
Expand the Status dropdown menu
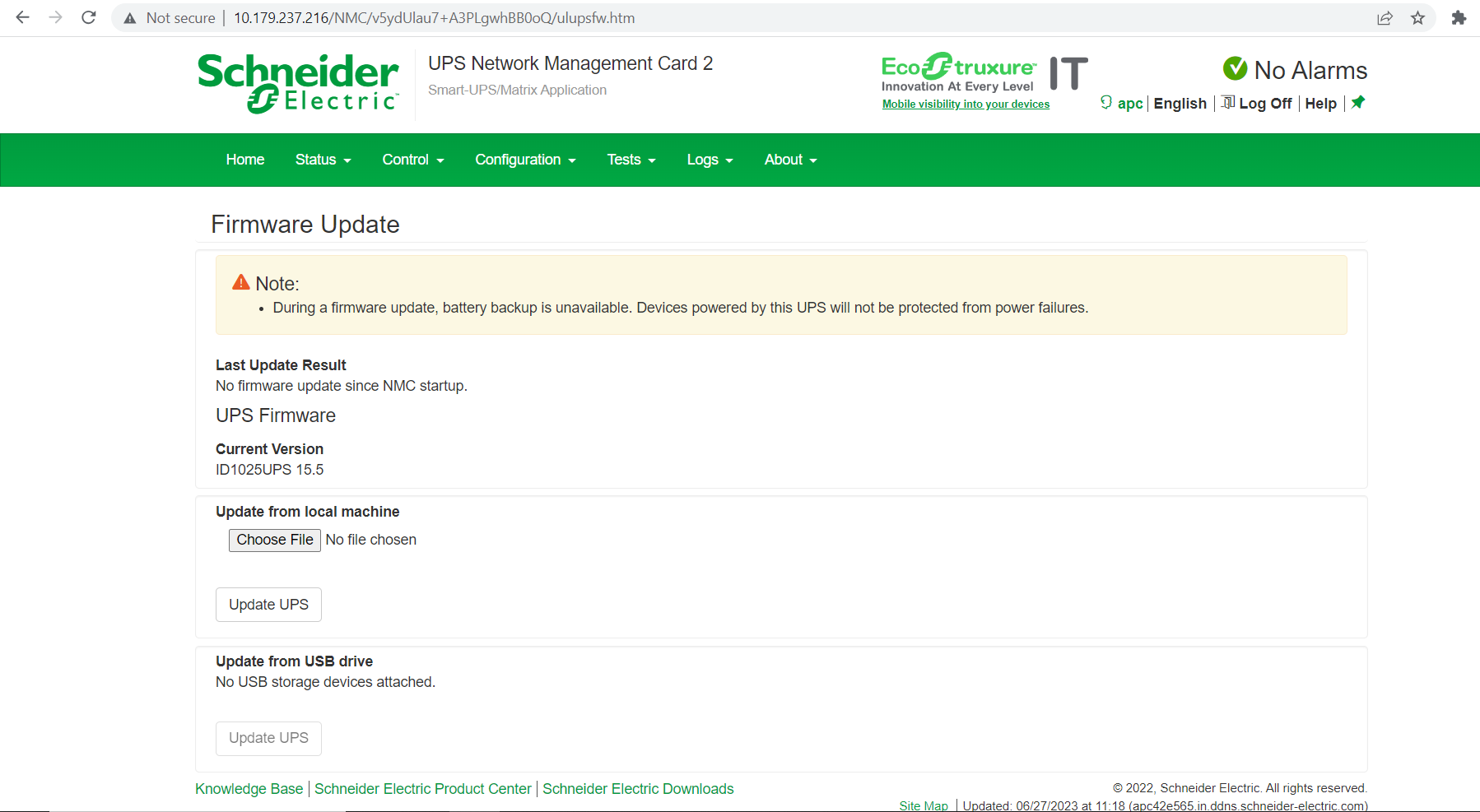click(323, 160)
